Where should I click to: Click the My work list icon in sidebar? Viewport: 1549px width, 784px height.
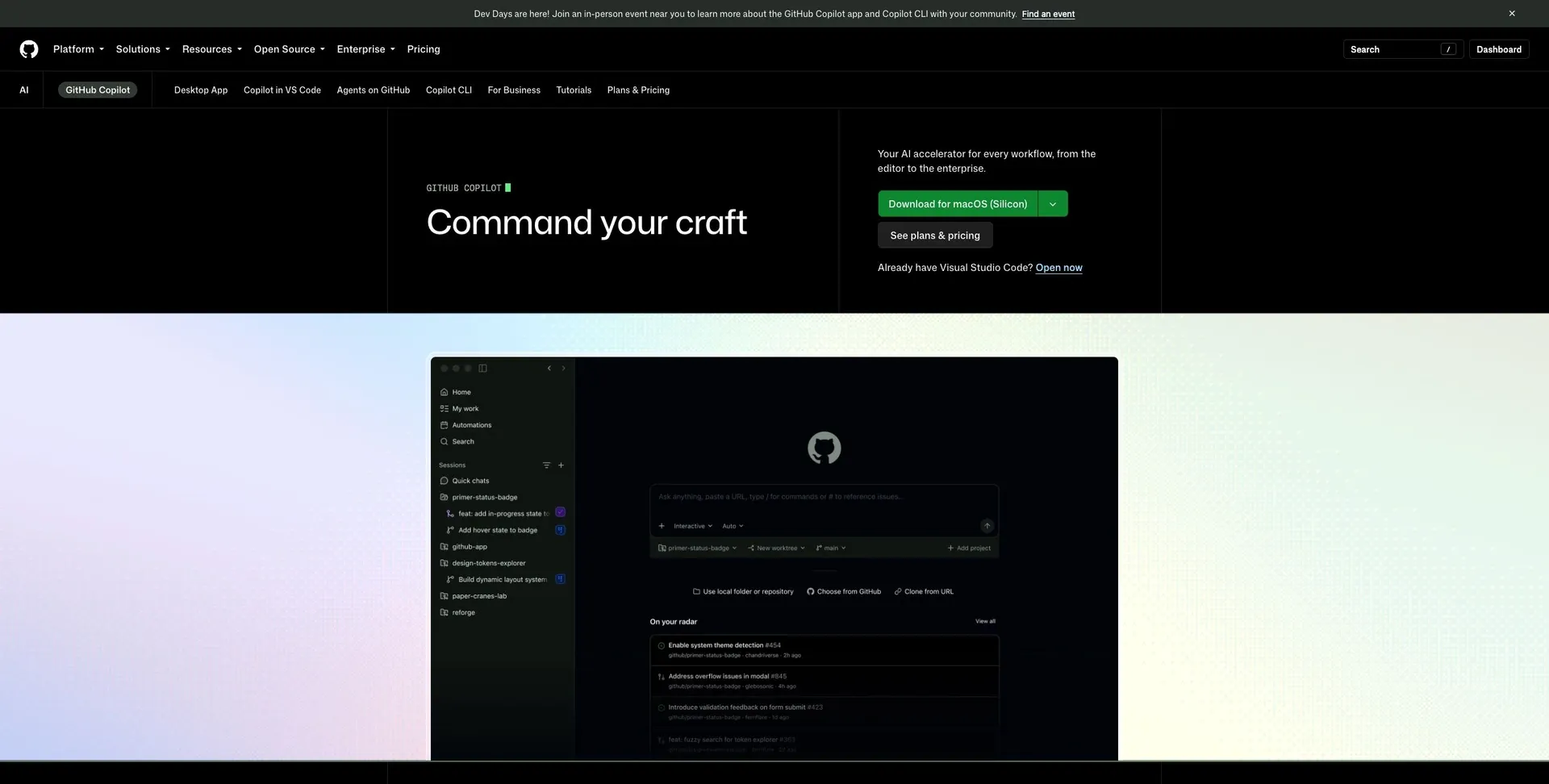pyautogui.click(x=444, y=409)
